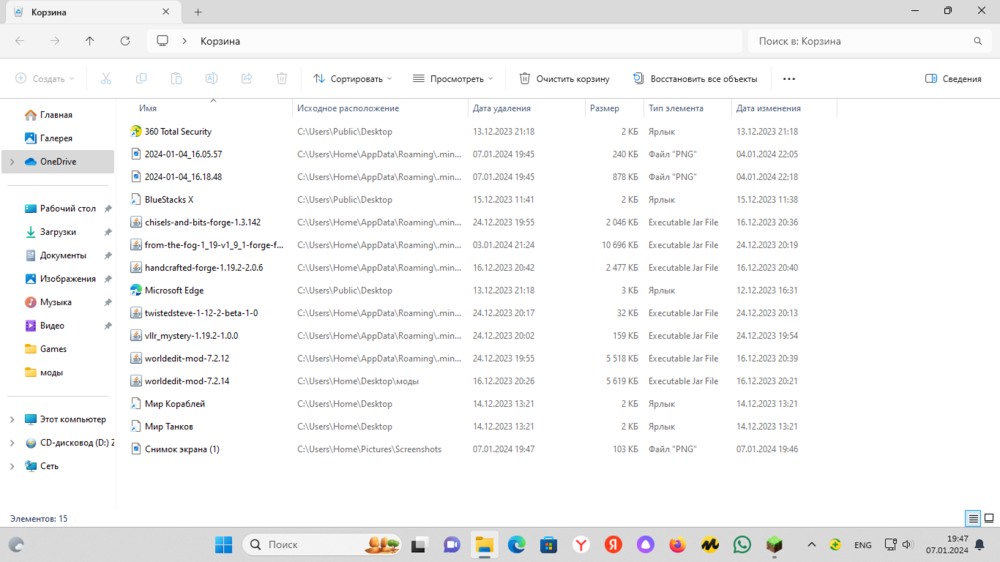Go back with the left arrow
1000x562 pixels.
click(20, 41)
